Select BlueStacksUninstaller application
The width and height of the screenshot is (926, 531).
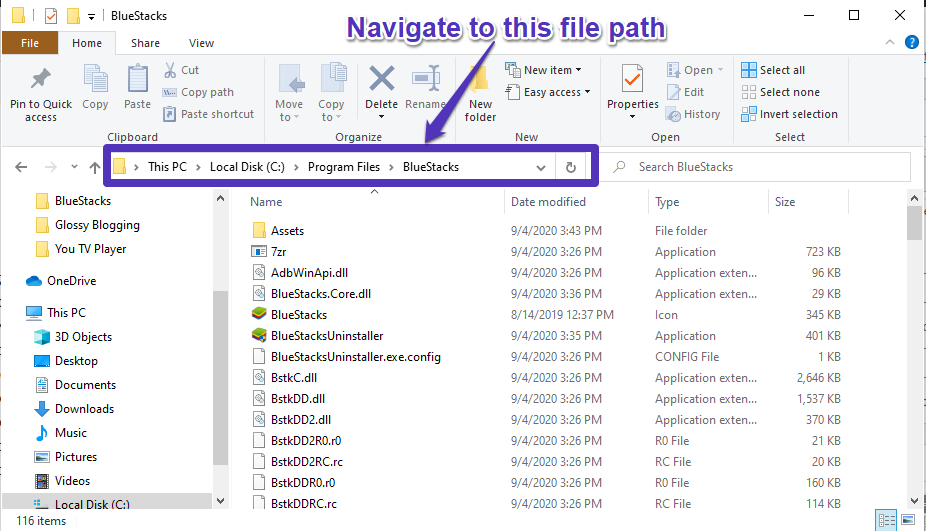point(318,336)
